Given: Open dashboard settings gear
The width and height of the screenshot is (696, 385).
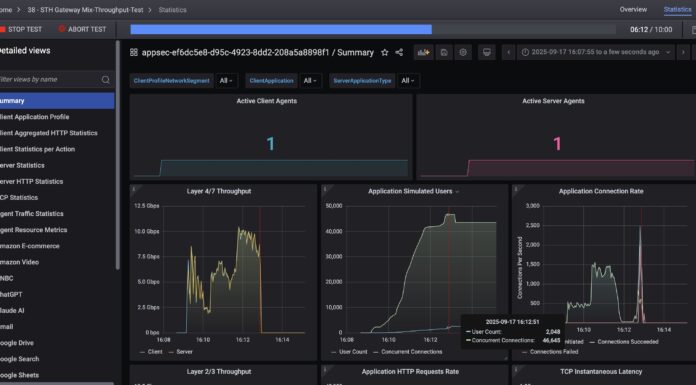Looking at the screenshot, I should tap(463, 52).
